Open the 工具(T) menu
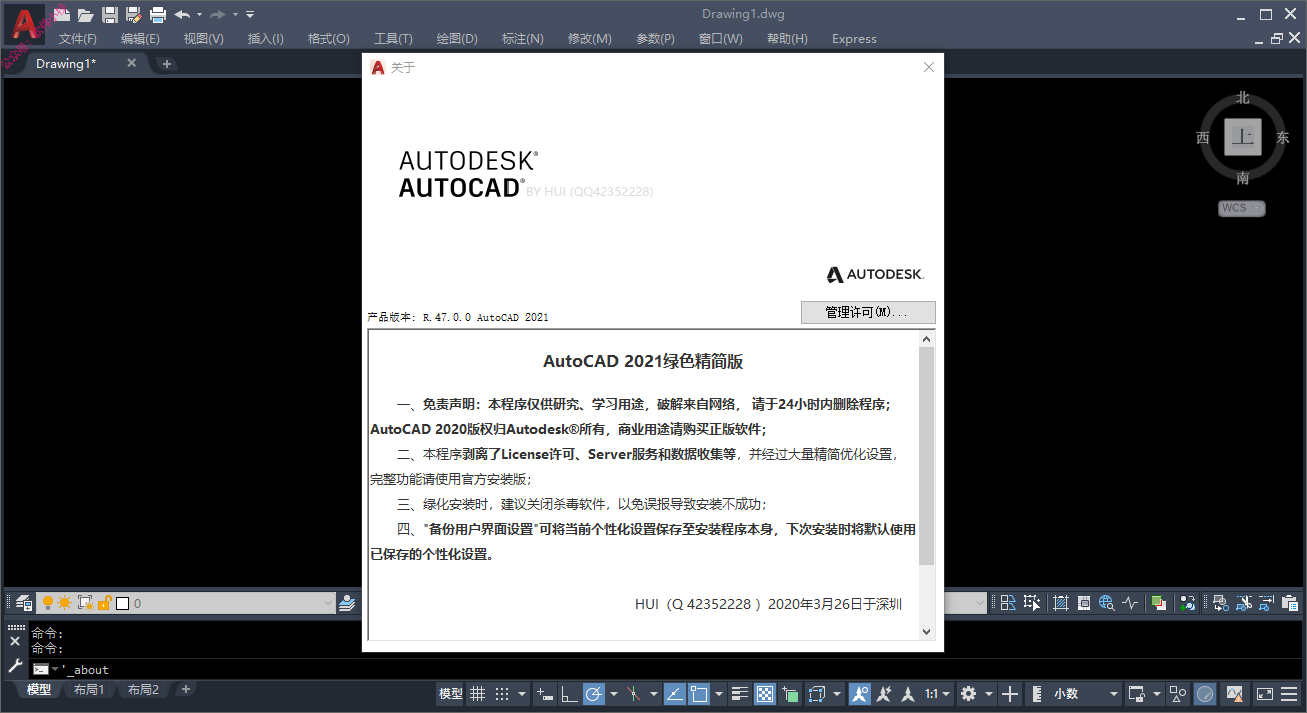The height and width of the screenshot is (713, 1307). [393, 39]
